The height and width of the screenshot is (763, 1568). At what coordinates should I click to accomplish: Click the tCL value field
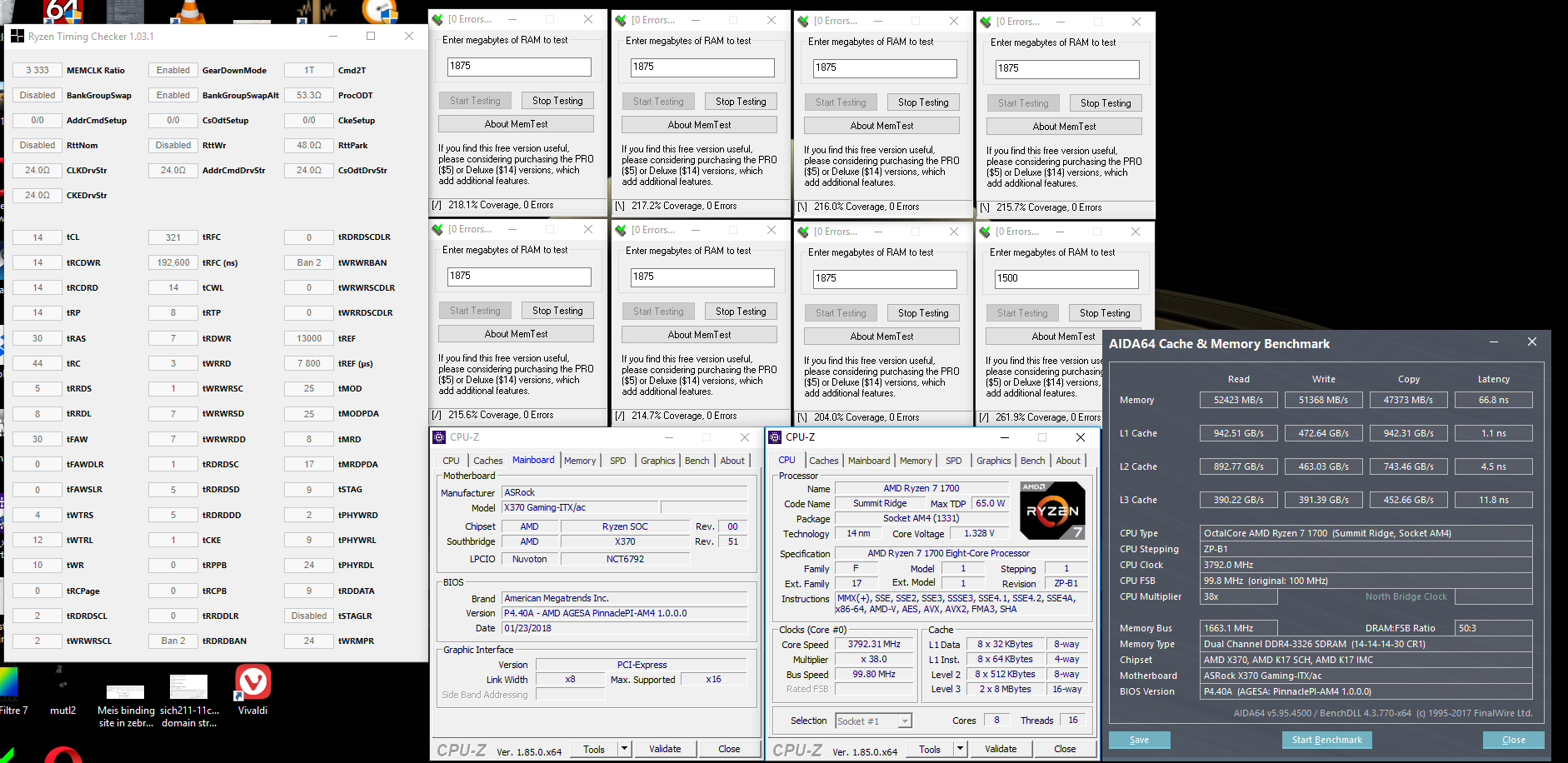tap(37, 237)
